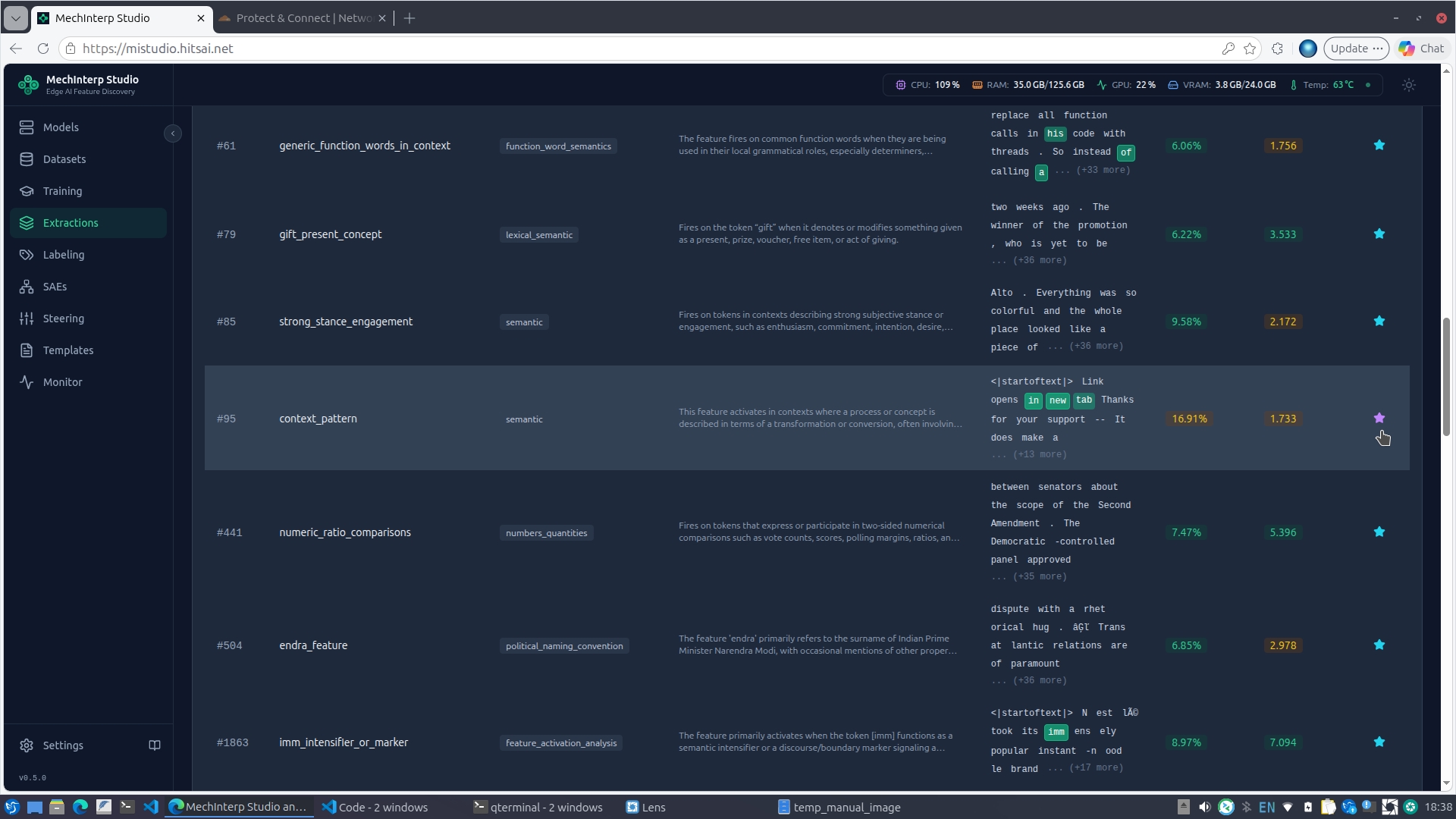This screenshot has width=1456, height=819.
Task: Open tab search dropdown arrow
Action: point(15,18)
